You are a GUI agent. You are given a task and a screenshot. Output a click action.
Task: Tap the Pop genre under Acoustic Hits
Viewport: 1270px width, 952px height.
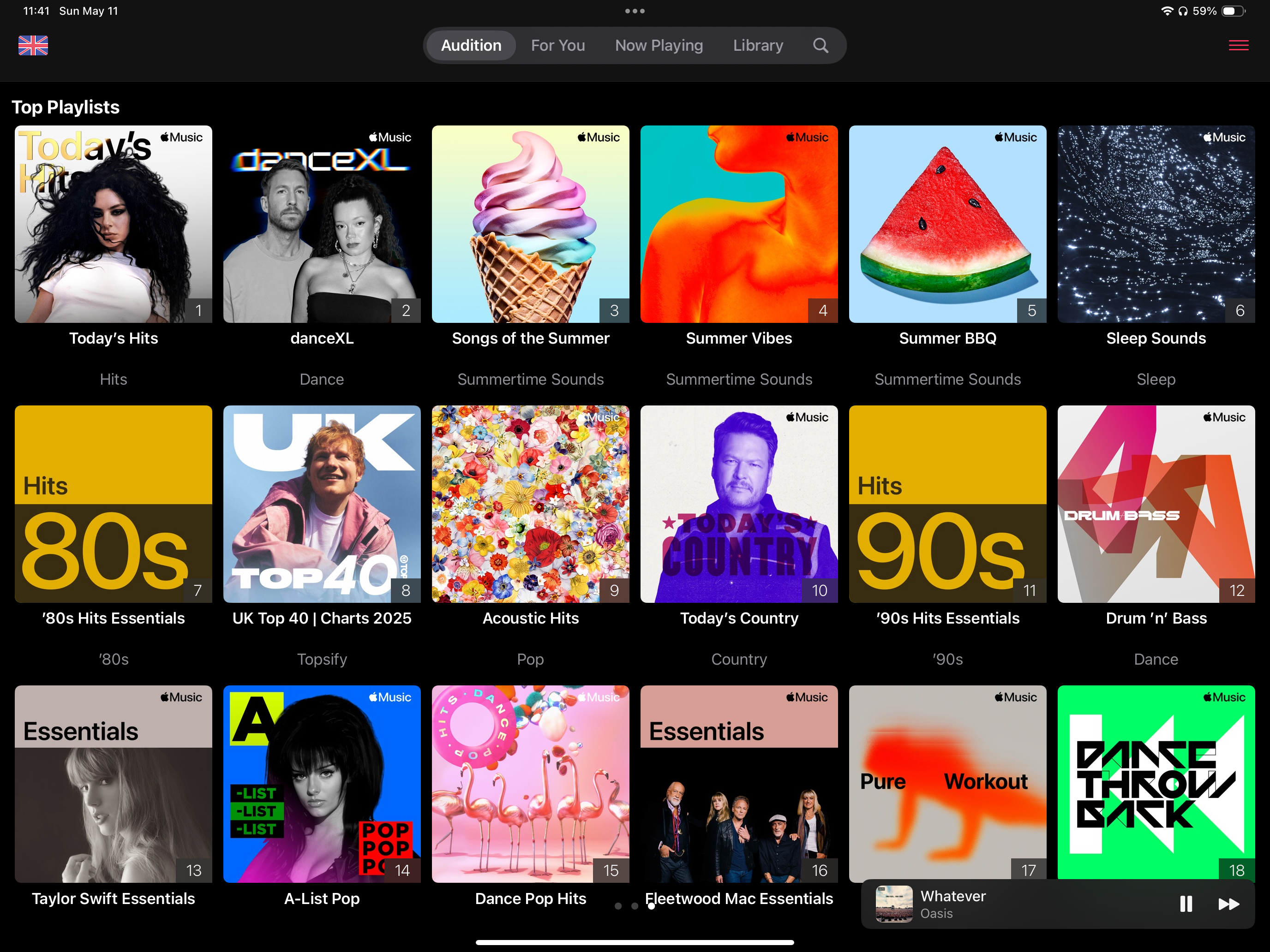pyautogui.click(x=531, y=659)
